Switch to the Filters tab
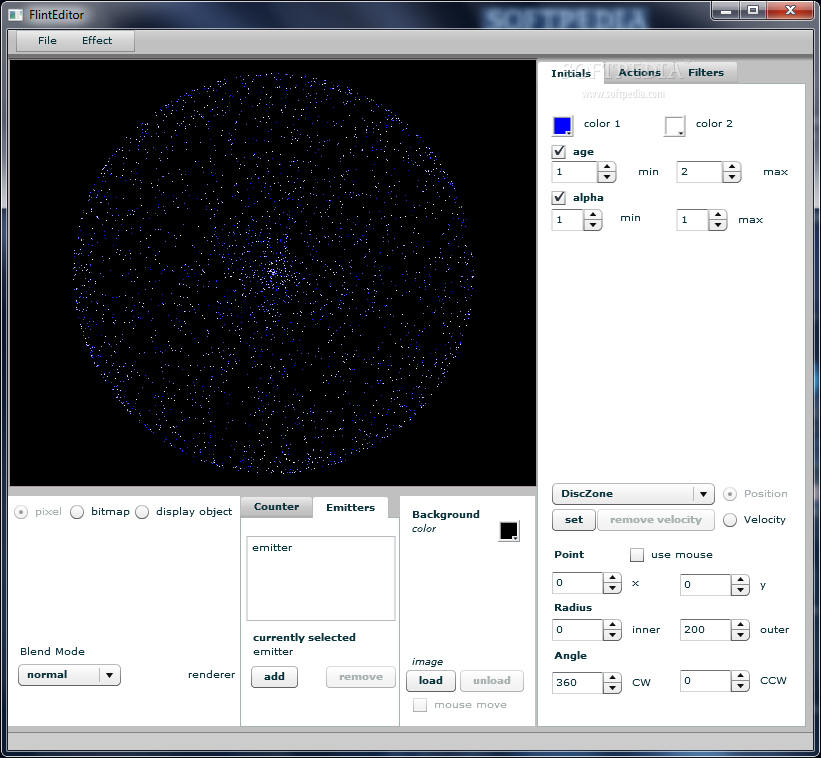 706,72
